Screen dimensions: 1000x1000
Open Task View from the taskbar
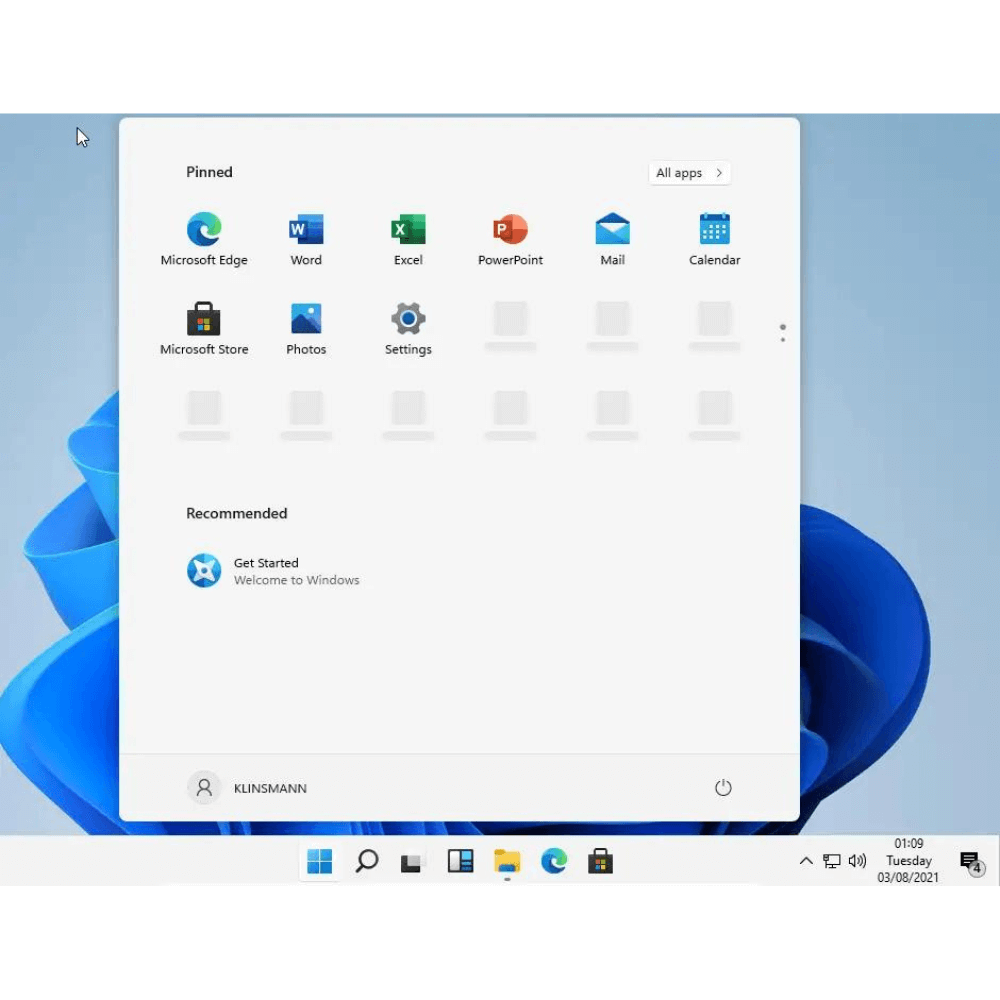click(413, 861)
